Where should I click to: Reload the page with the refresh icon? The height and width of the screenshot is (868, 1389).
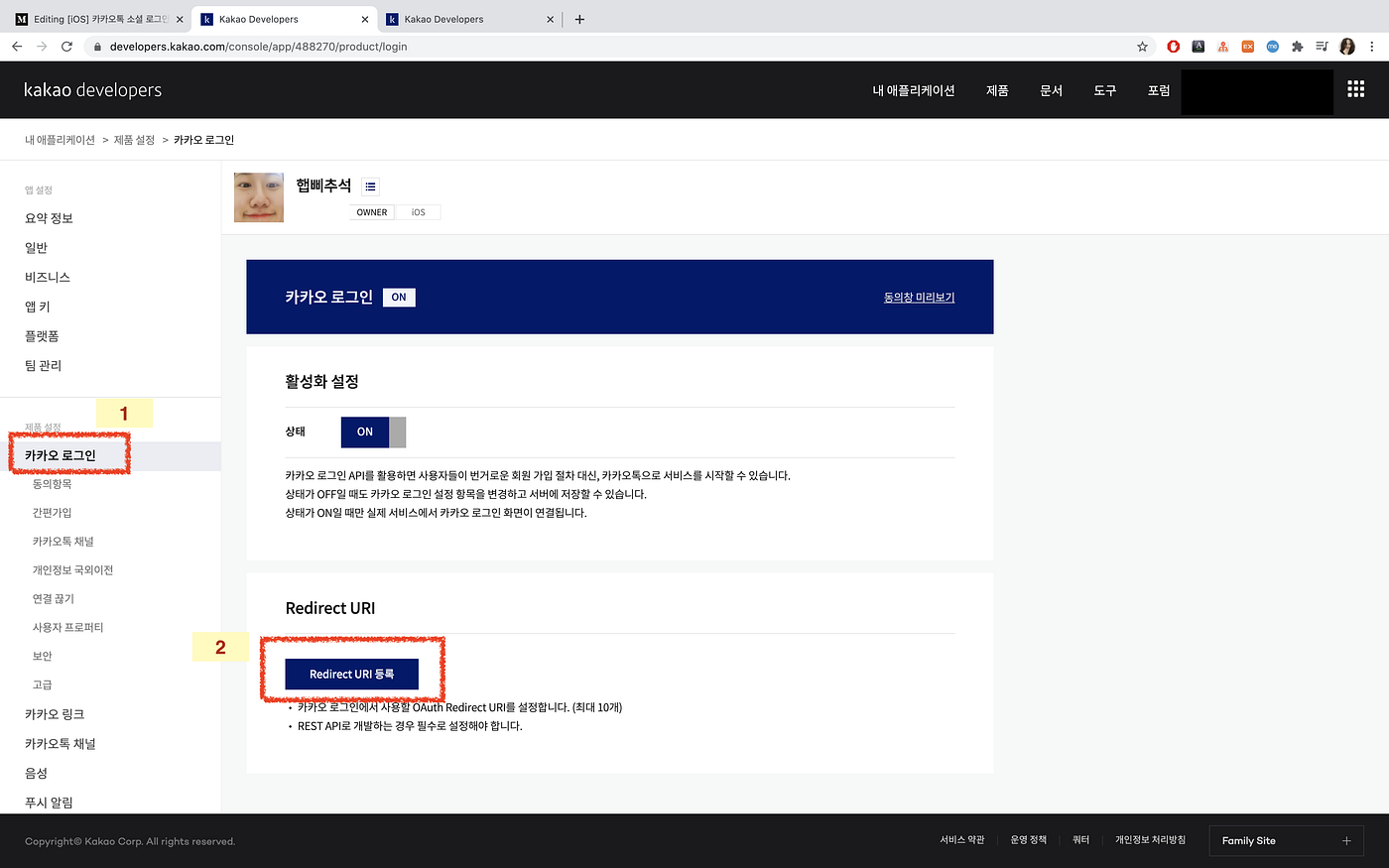coord(66,47)
